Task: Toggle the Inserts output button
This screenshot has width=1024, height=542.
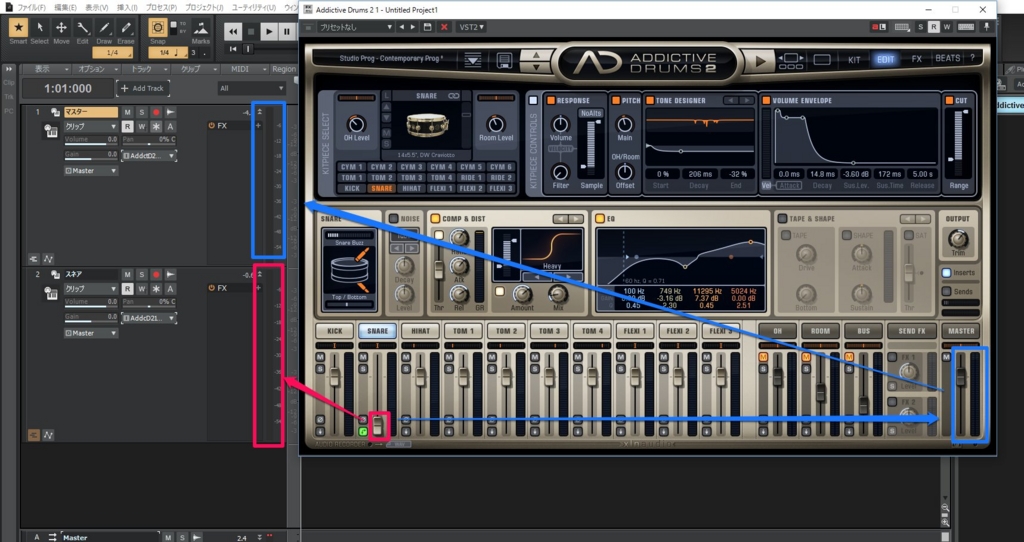Action: [946, 273]
